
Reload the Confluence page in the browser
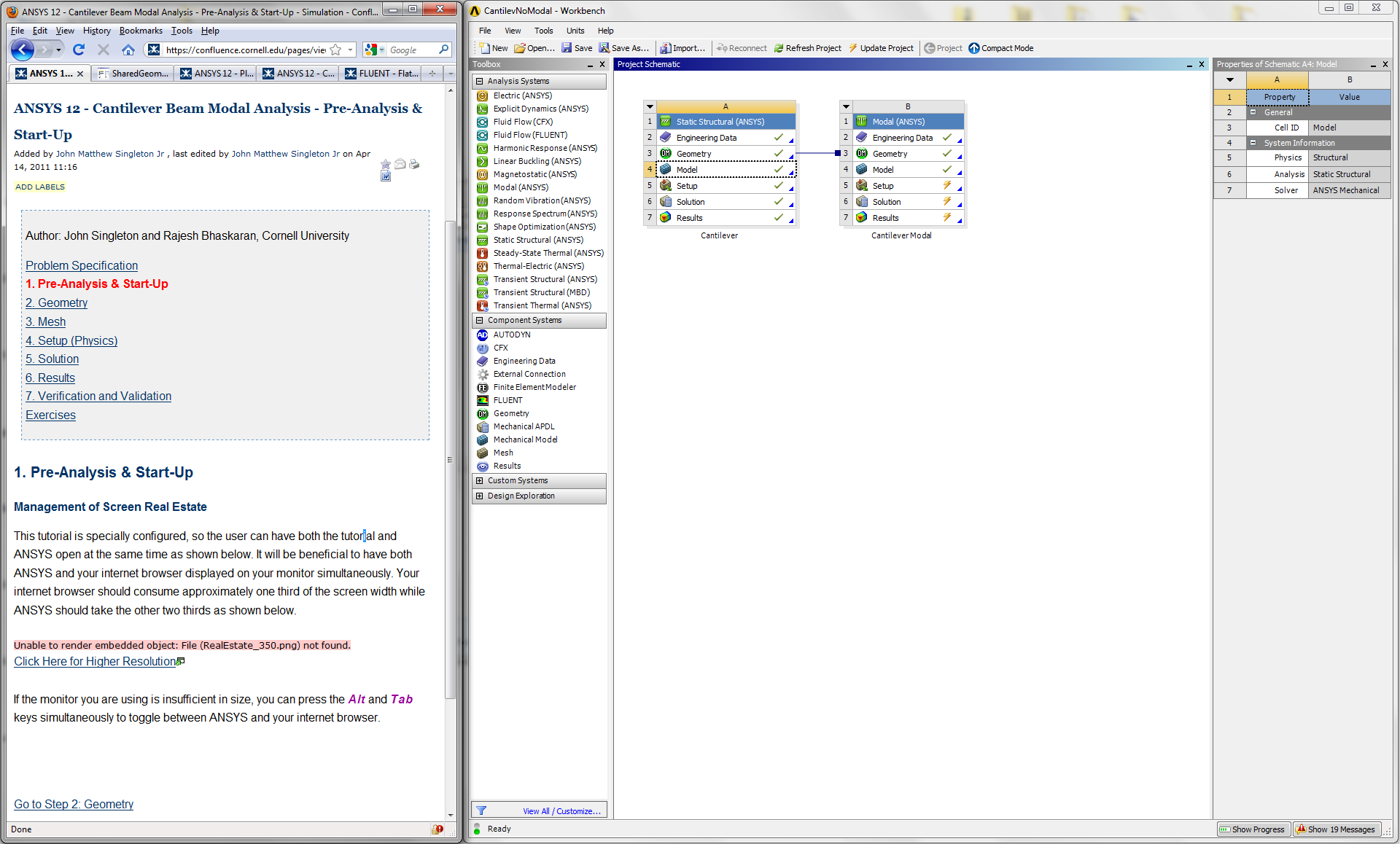pos(79,50)
